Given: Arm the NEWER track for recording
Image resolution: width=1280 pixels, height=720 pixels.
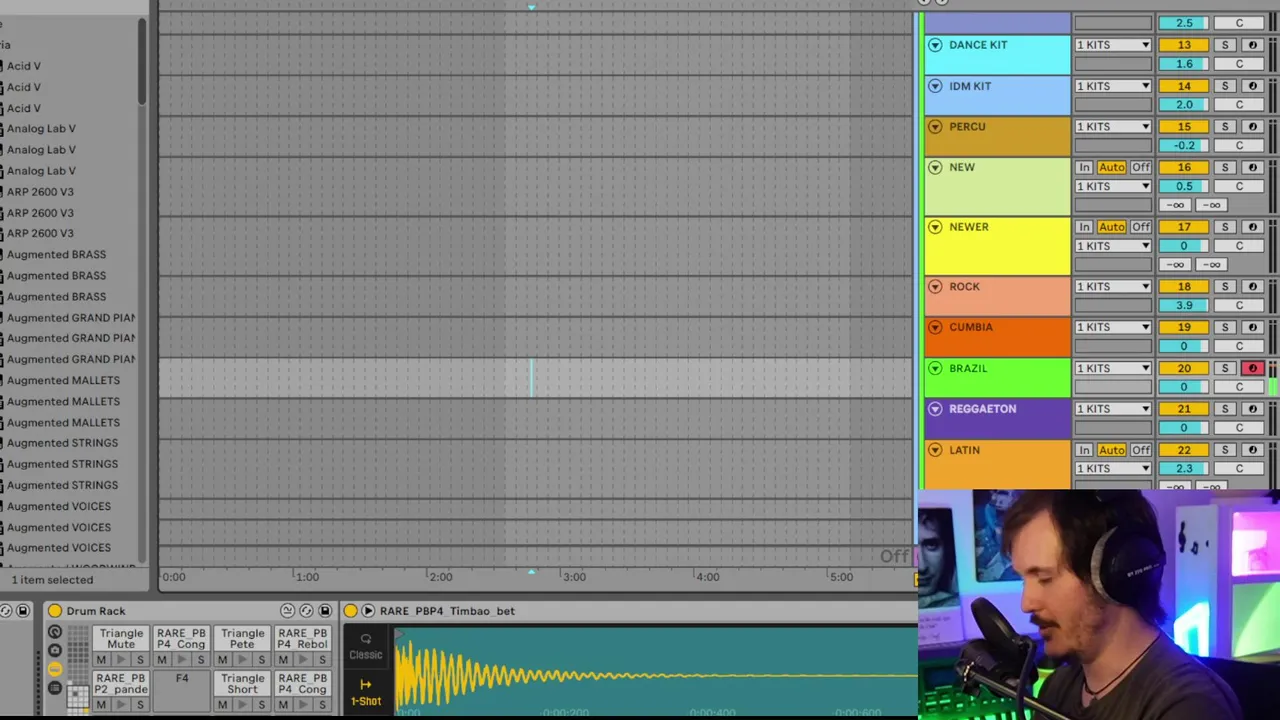Looking at the screenshot, I should point(1252,227).
